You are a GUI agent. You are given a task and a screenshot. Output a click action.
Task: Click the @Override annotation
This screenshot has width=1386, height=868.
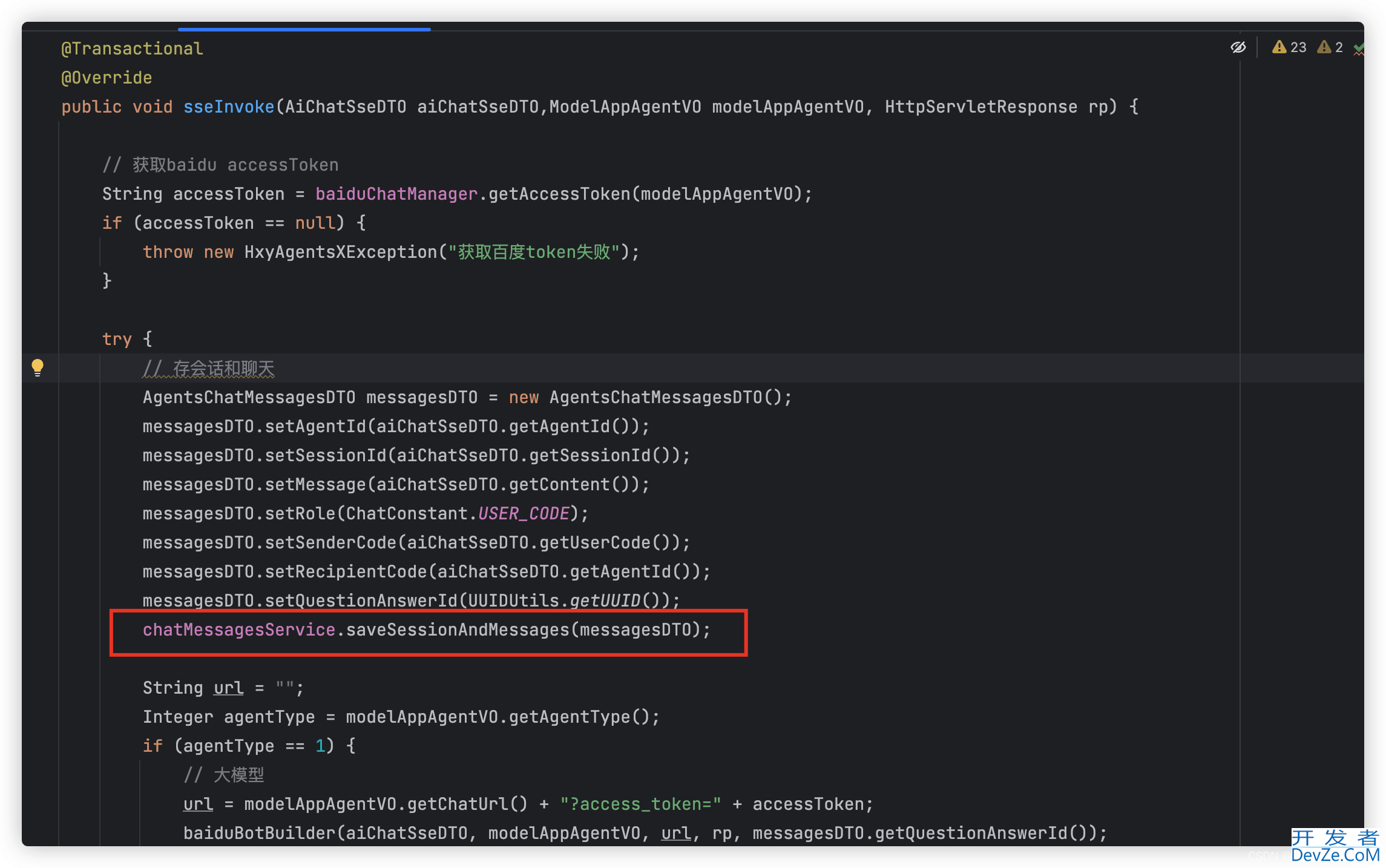[x=107, y=77]
